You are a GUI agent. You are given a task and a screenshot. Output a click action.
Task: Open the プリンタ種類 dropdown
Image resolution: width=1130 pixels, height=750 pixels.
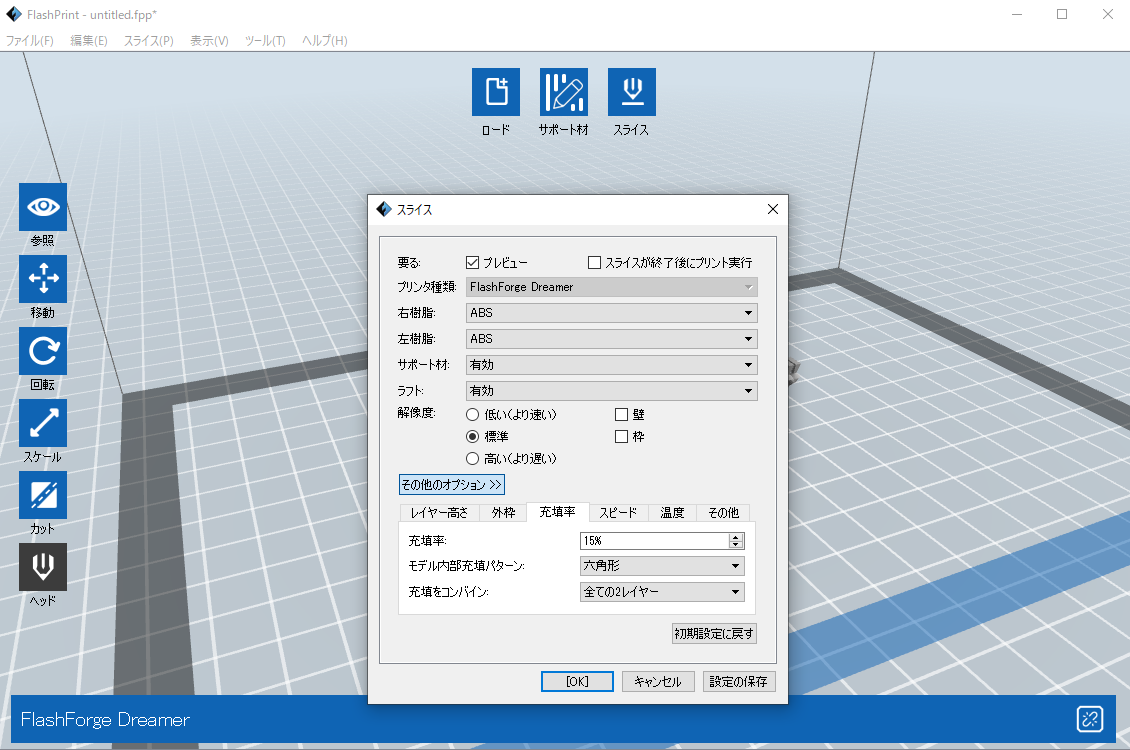612,287
